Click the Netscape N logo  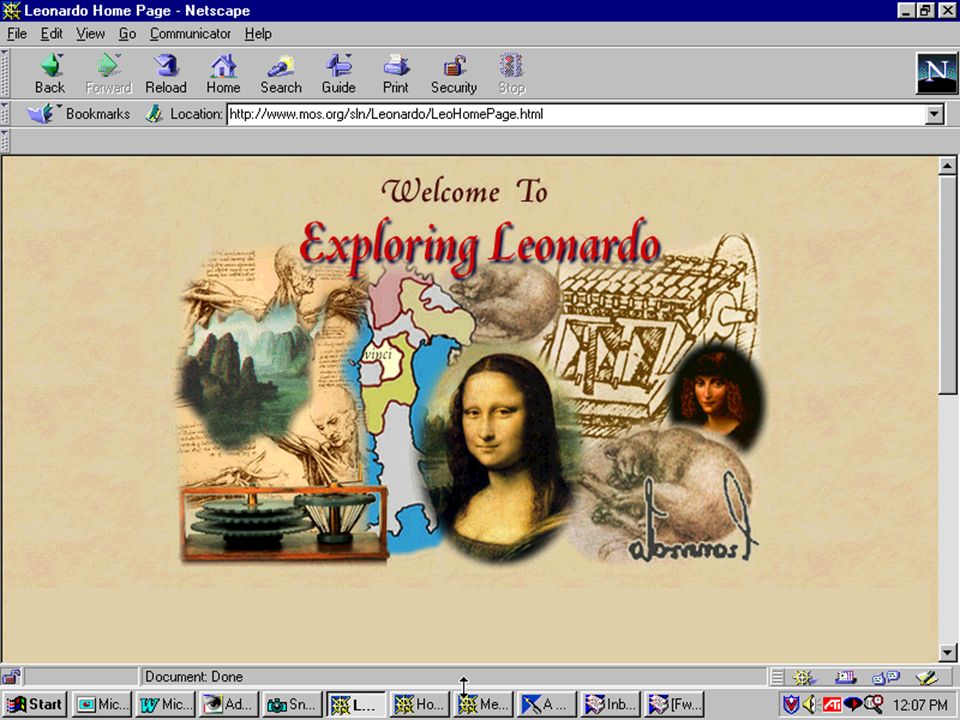point(936,73)
